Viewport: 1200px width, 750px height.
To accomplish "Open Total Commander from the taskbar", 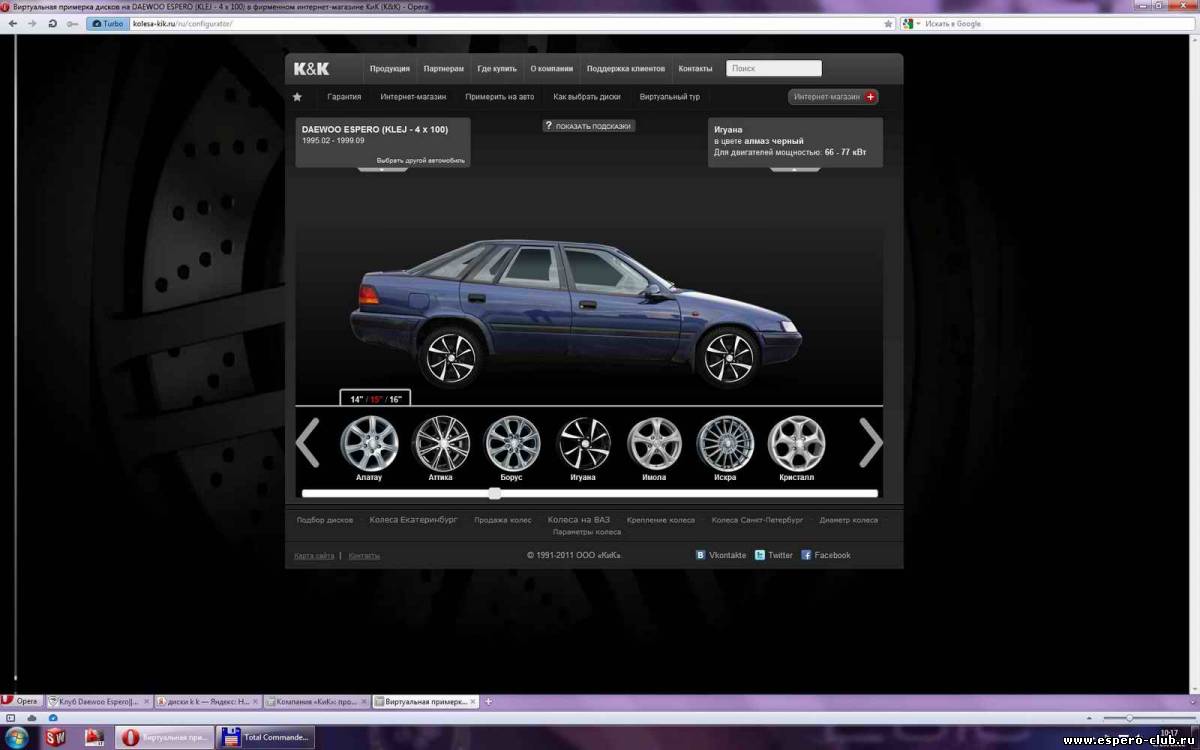I will click(x=266, y=738).
